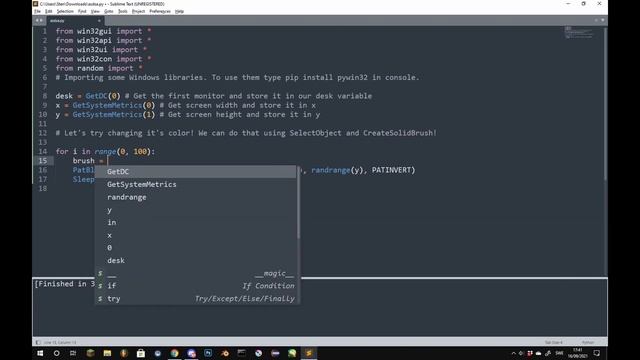The width and height of the screenshot is (640, 360).
Task: Open Google Chrome from taskbar
Action: [x=174, y=353]
